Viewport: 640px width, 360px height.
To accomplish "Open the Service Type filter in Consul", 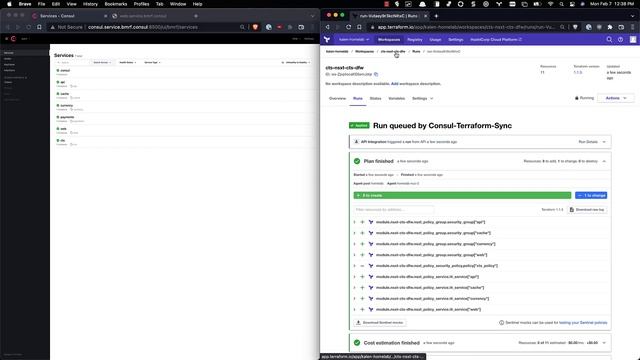I will 152,62.
